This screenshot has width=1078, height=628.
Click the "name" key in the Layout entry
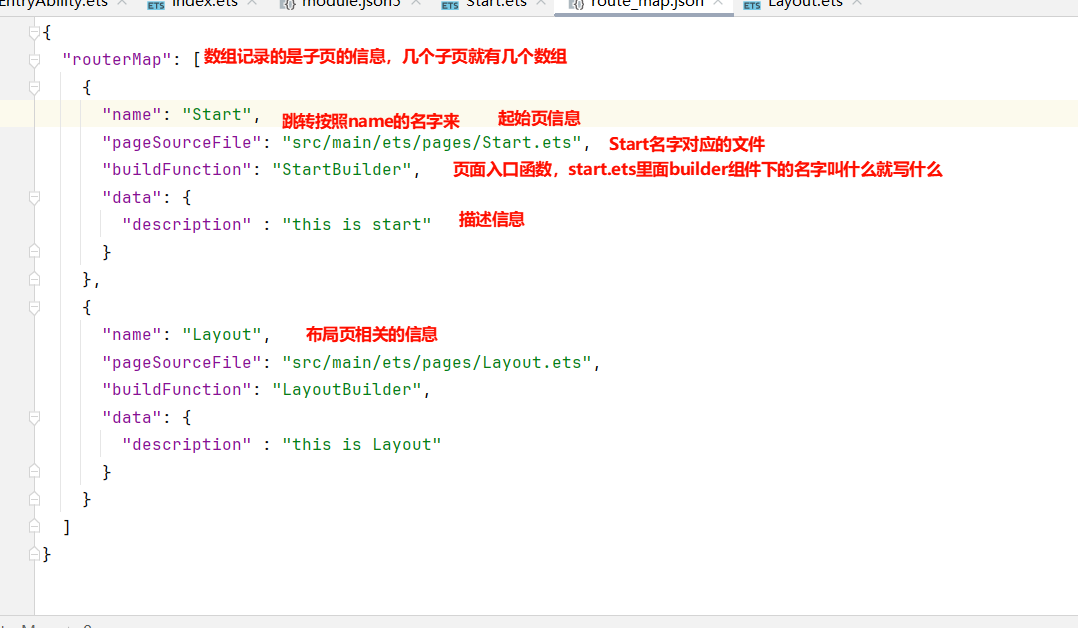tap(131, 335)
